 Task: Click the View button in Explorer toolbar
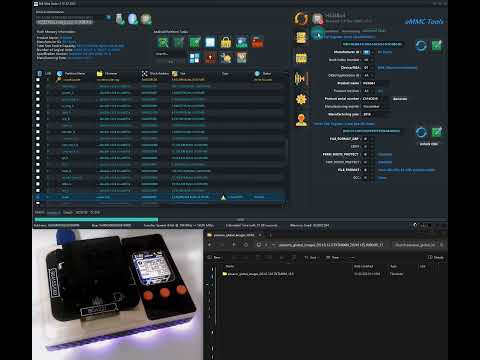tap(332, 257)
